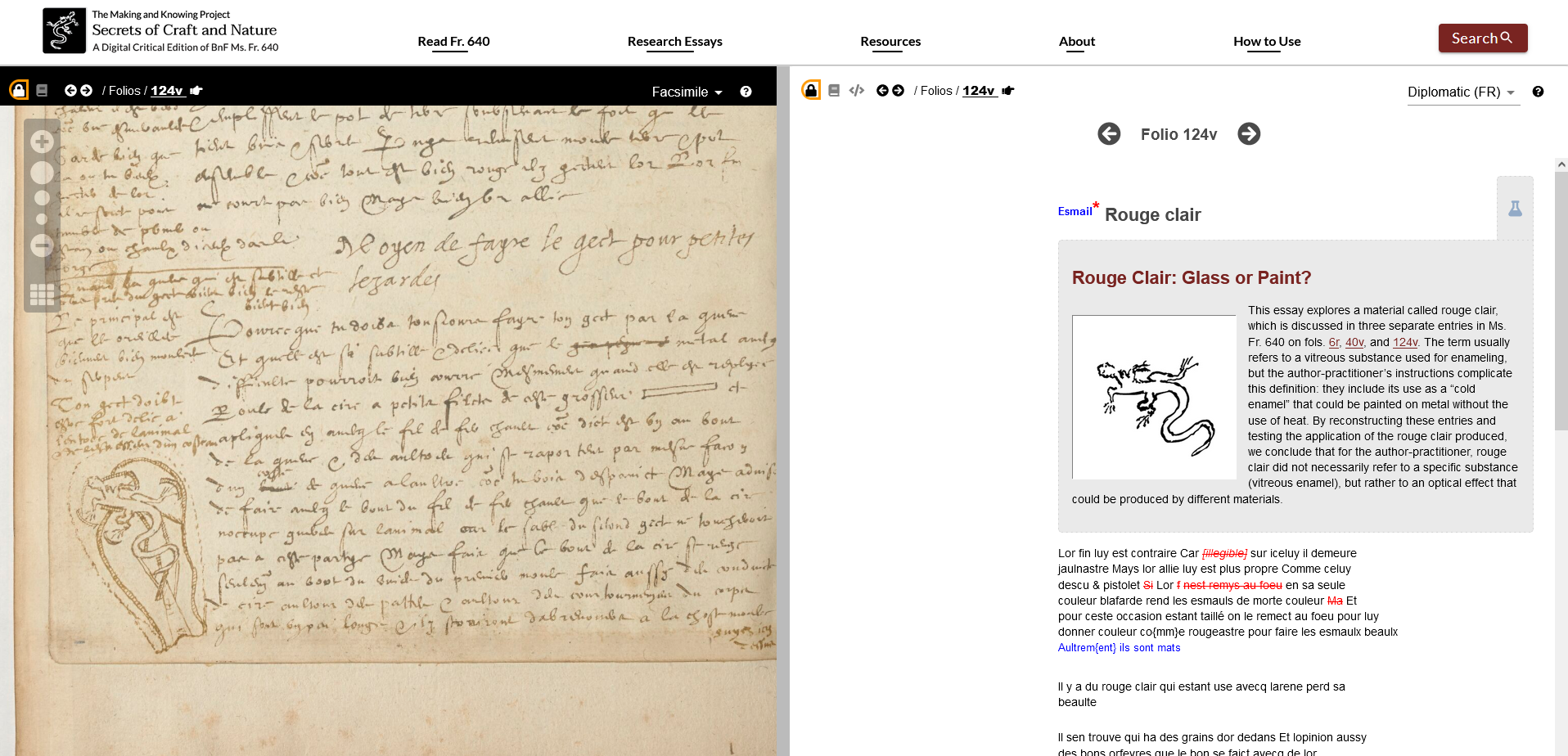1568x756 pixels.
Task: Select the largest zoom level dot
Action: coord(42,173)
